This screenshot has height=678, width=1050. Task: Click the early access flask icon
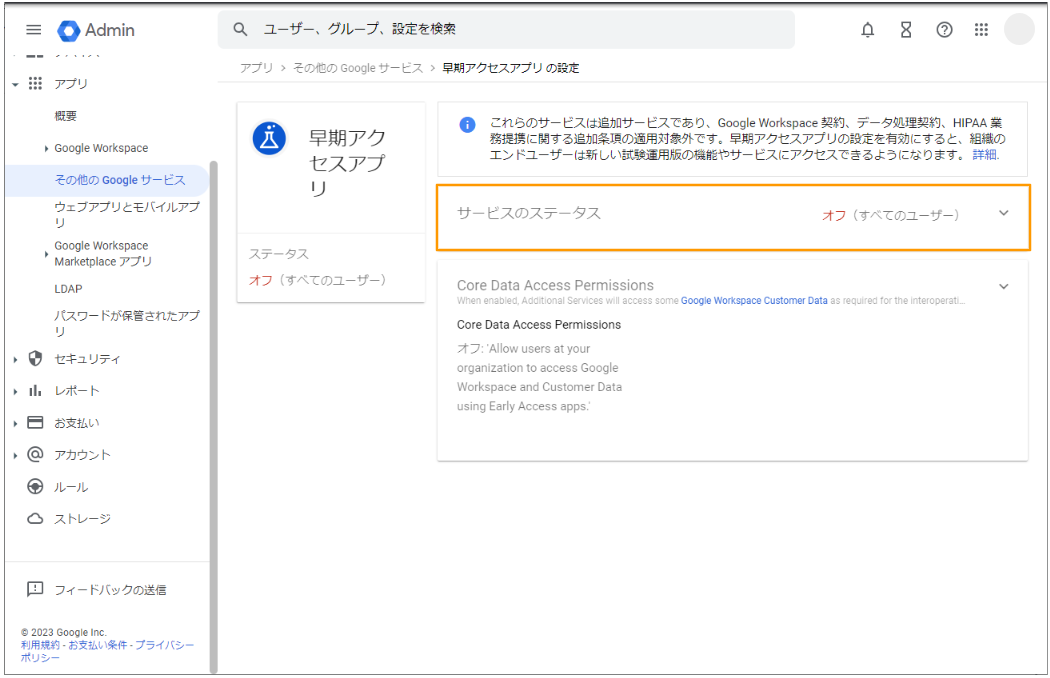click(x=269, y=139)
